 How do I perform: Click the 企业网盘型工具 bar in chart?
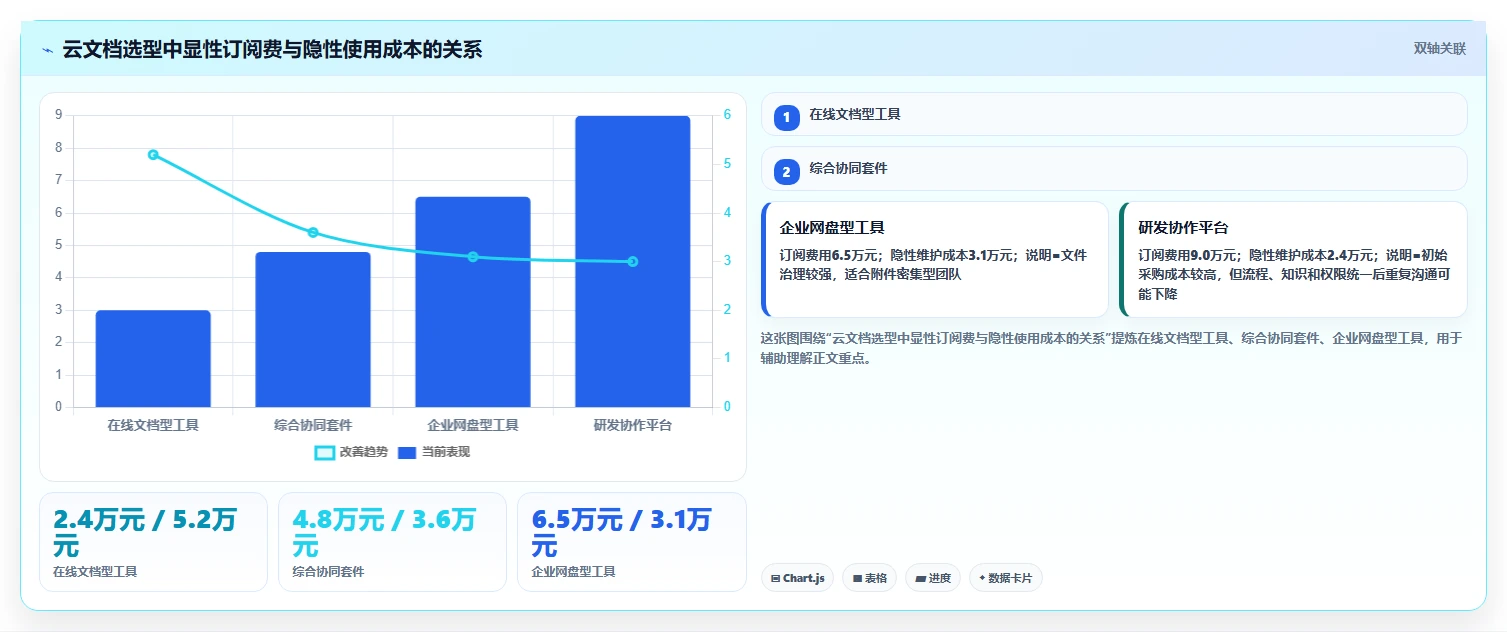pyautogui.click(x=473, y=302)
